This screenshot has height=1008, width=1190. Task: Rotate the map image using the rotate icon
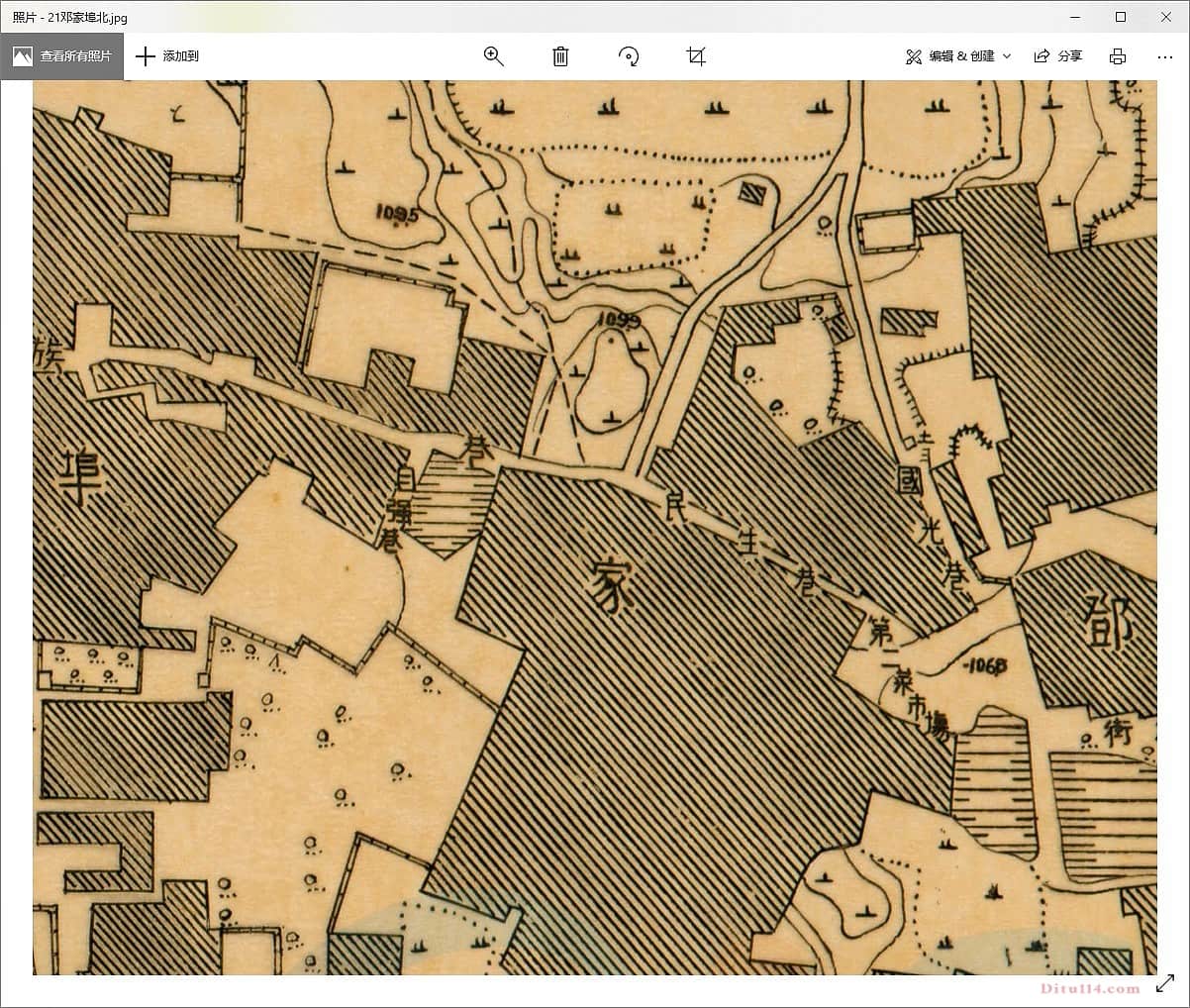(629, 56)
